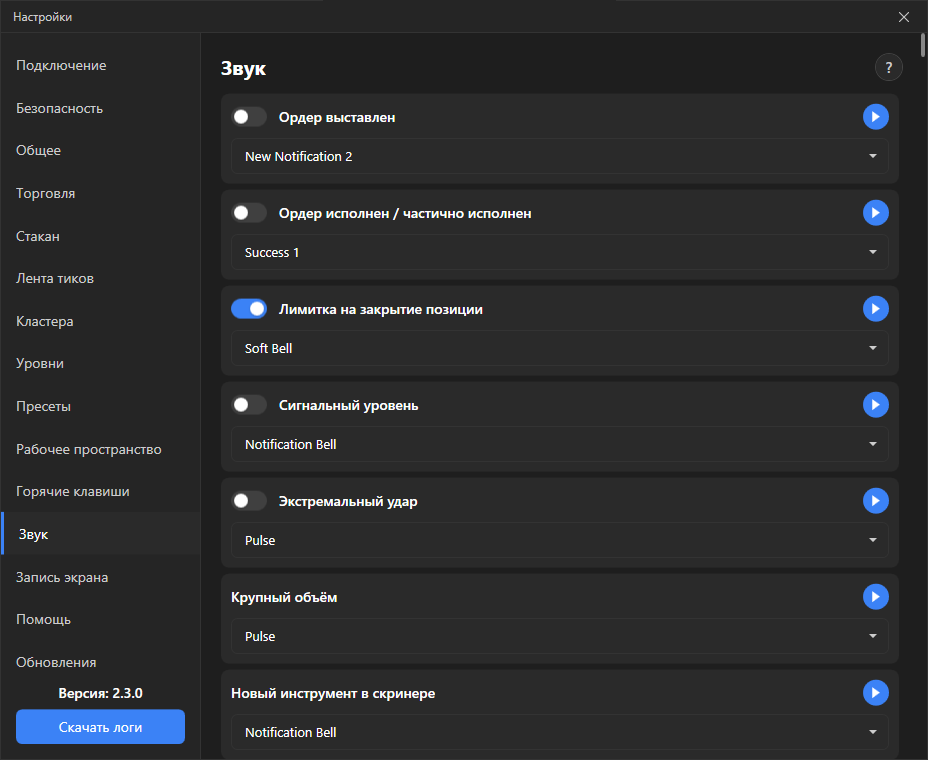This screenshot has height=760, width=928.
Task: Select the Звук section in sidebar
Action: 101,534
